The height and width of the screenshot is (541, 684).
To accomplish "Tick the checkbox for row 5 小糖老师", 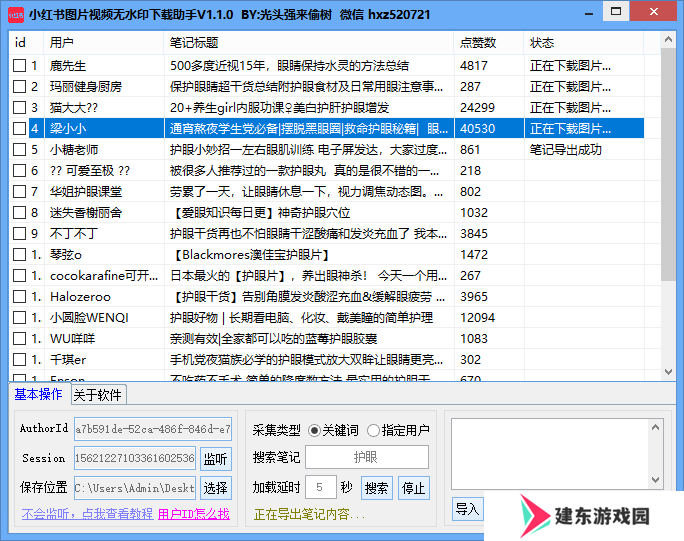I will [x=19, y=150].
